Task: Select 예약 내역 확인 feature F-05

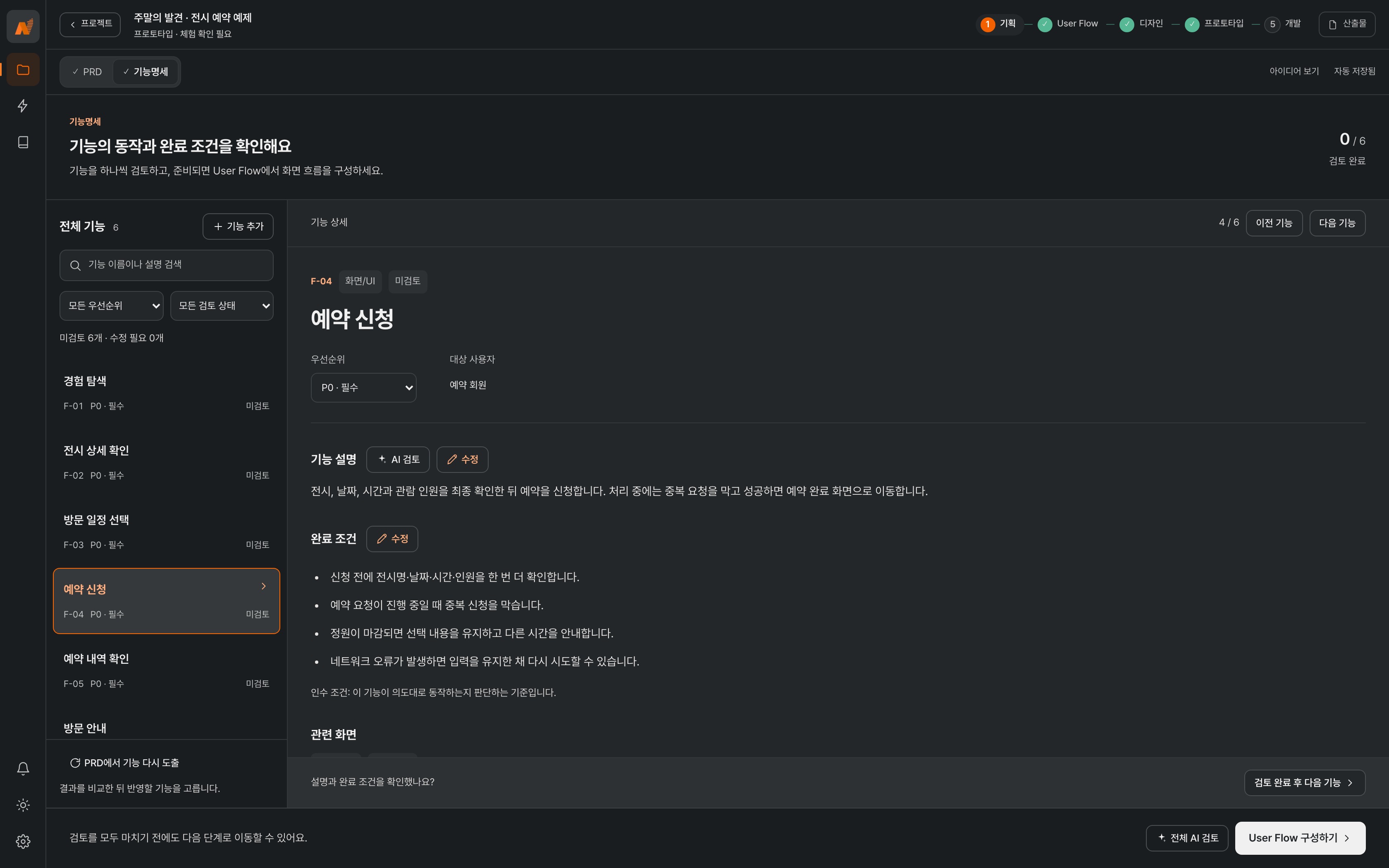Action: click(167, 670)
